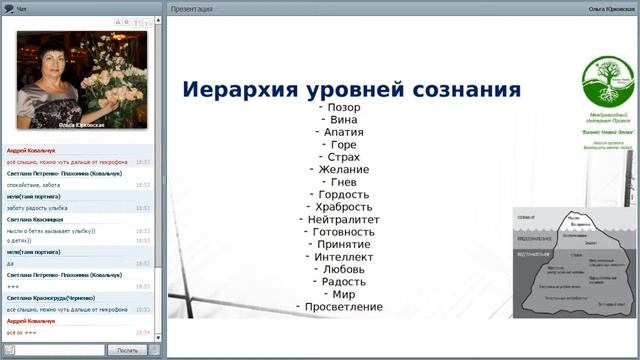Click Светлана Петренко name above 'спокойствие, забота'
640x360 pixels.
pyautogui.click(x=64, y=173)
